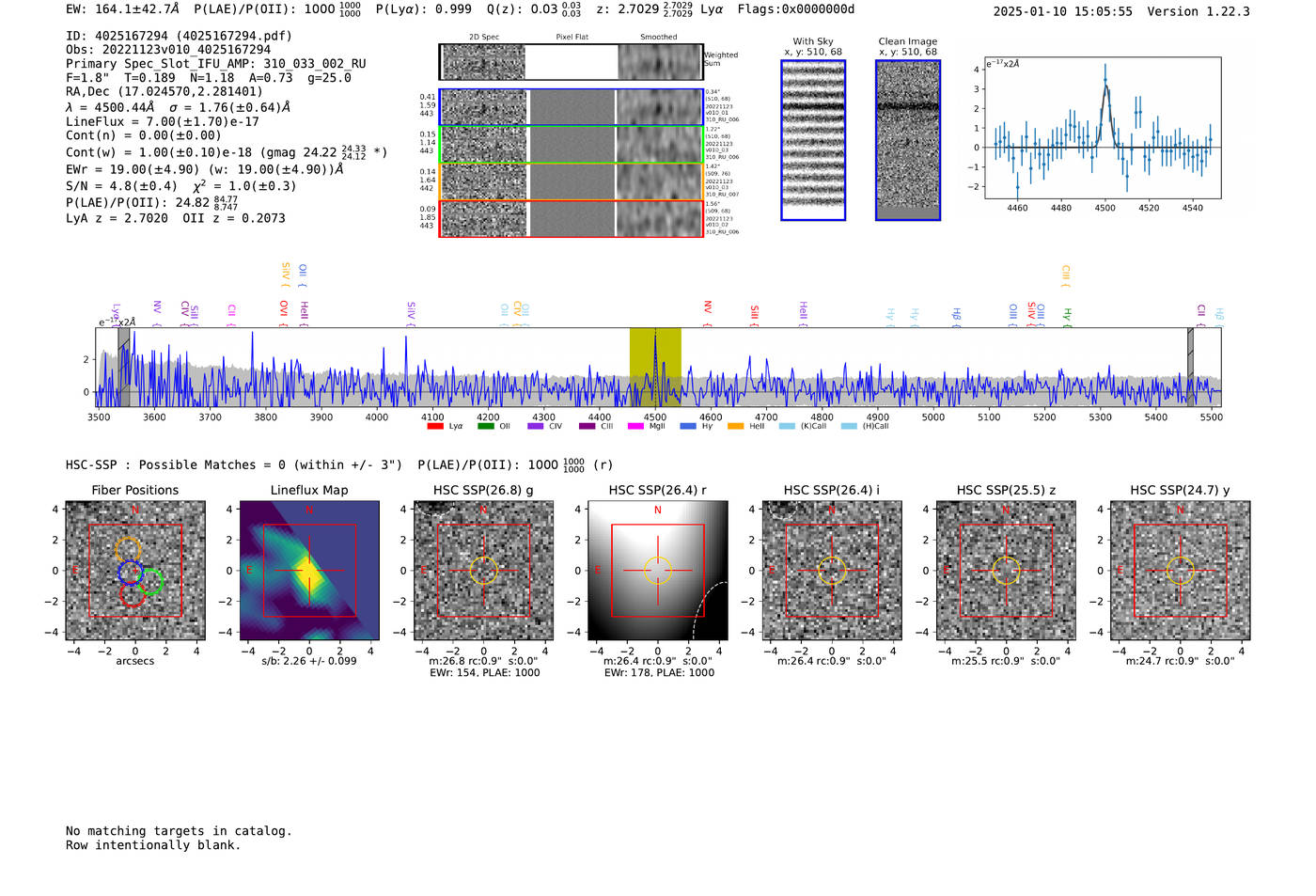Image resolution: width=1316 pixels, height=896 pixels.
Task: Select the emission line Gaussian fit plot
Action: tap(1102, 128)
